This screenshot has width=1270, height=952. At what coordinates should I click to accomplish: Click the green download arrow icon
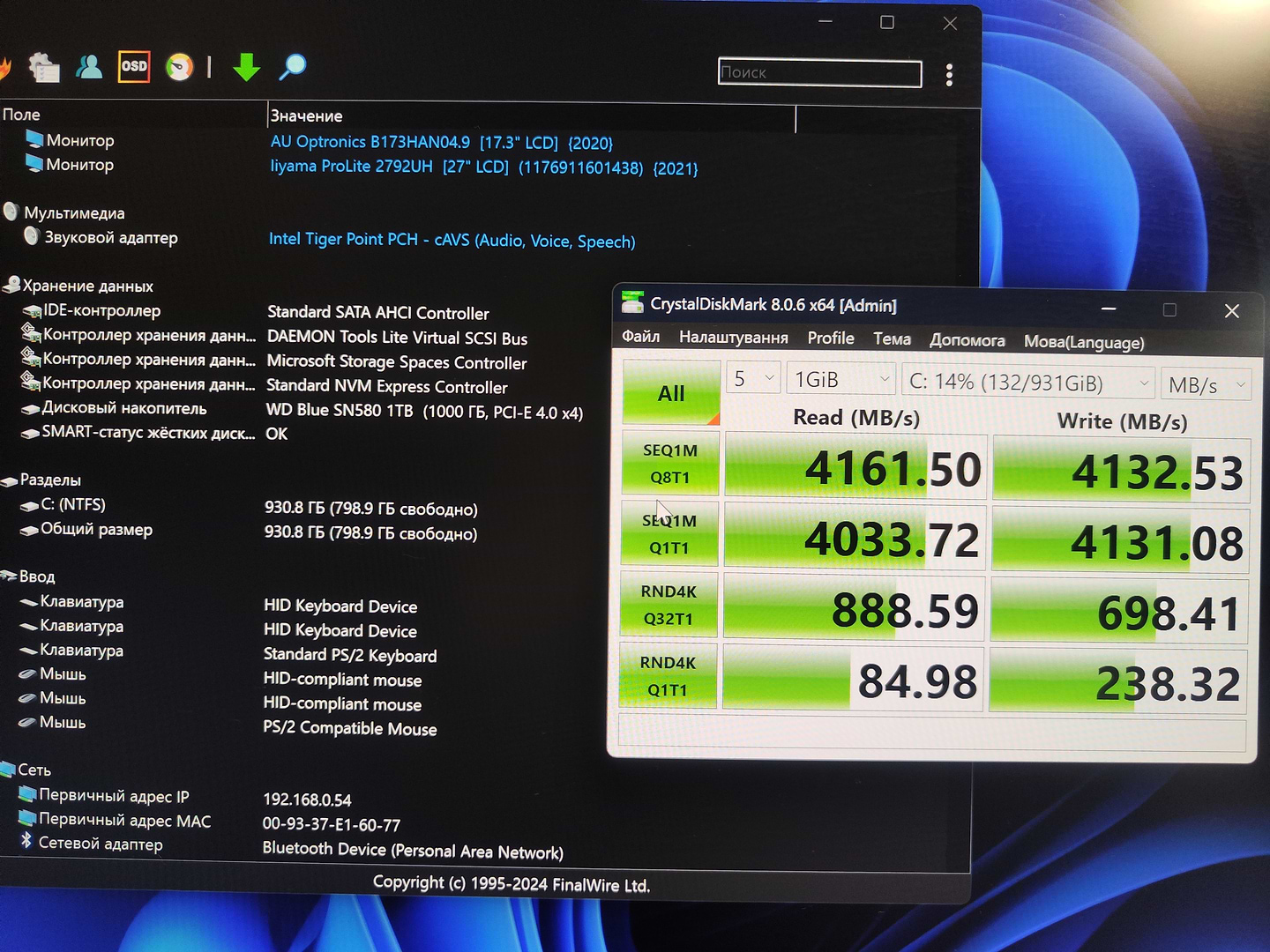246,67
